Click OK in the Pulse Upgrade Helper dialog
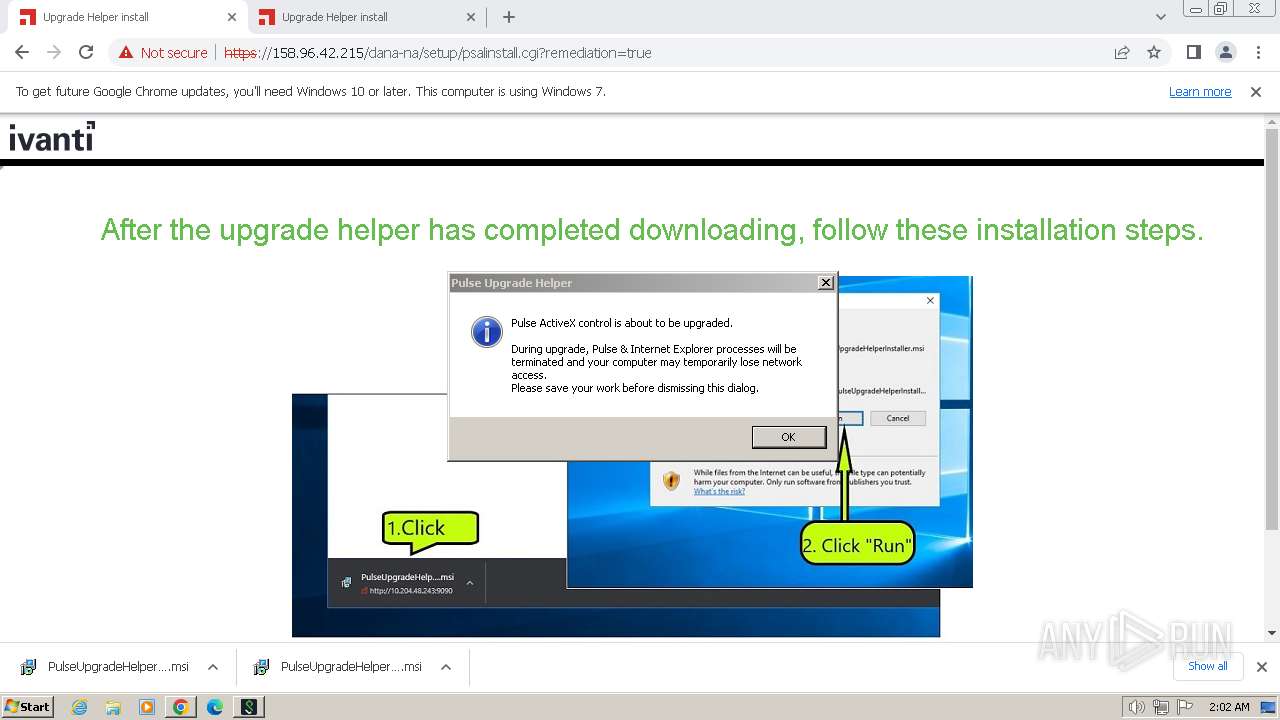 tap(789, 437)
